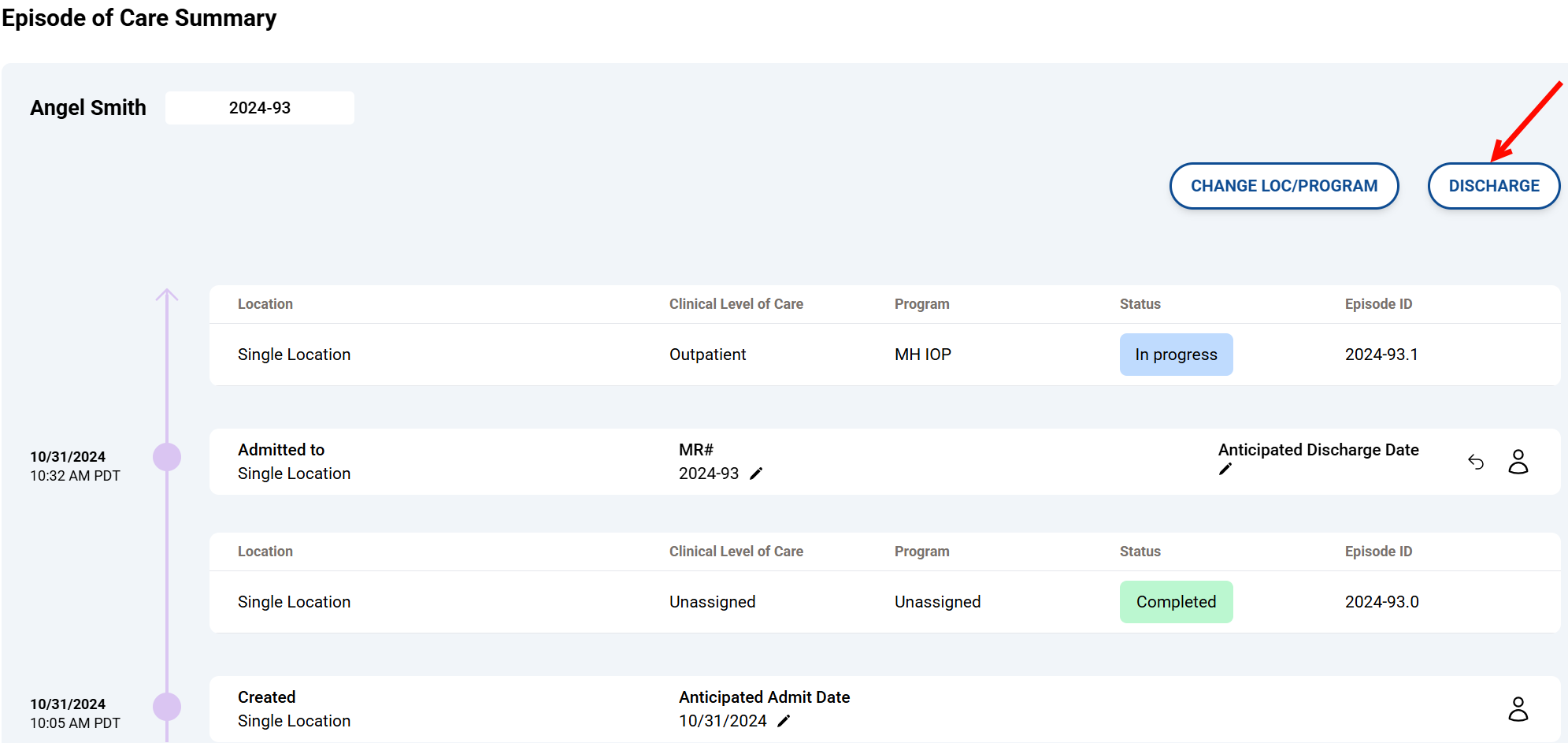
Task: Click the timeline up arrow icon
Action: coord(167,296)
